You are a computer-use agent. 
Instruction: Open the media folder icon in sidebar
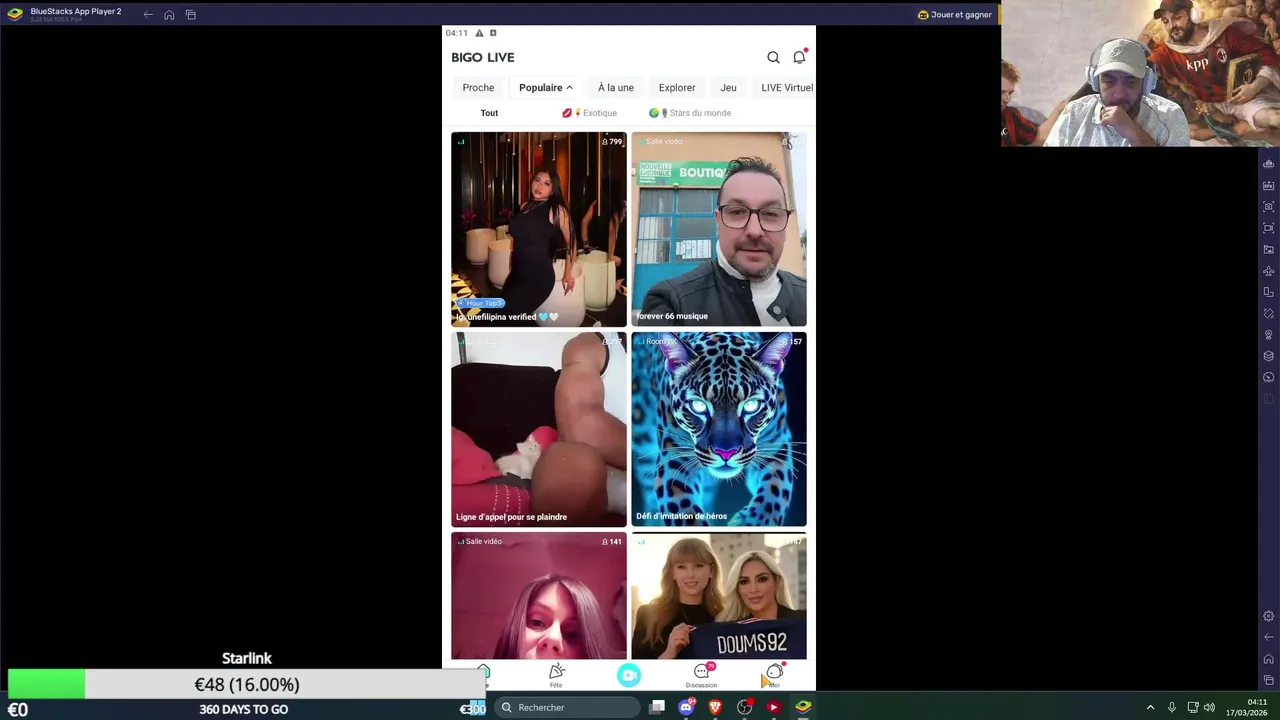tap(1269, 249)
